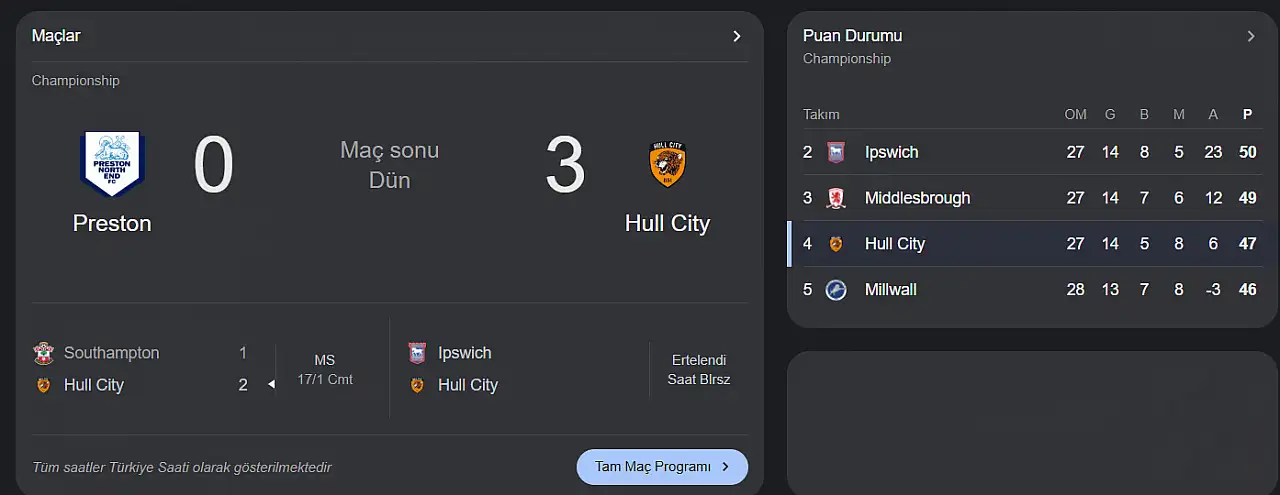Click the Preston North End crest
Image resolution: width=1280 pixels, height=495 pixels.
pyautogui.click(x=112, y=165)
